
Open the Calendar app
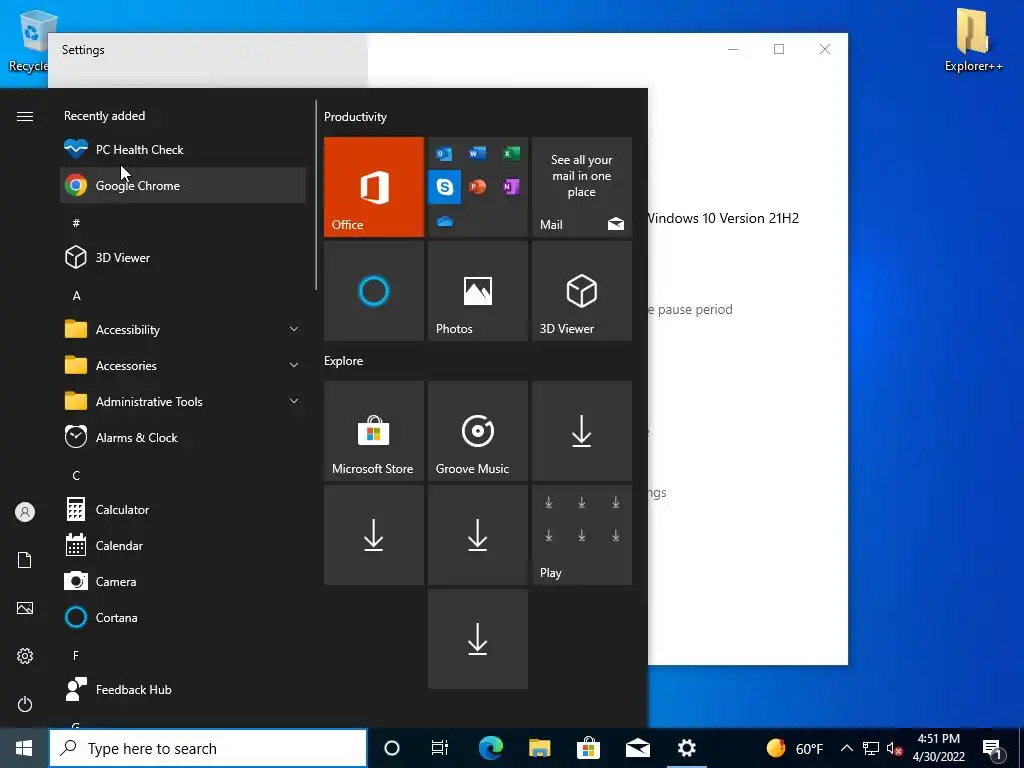point(183,545)
